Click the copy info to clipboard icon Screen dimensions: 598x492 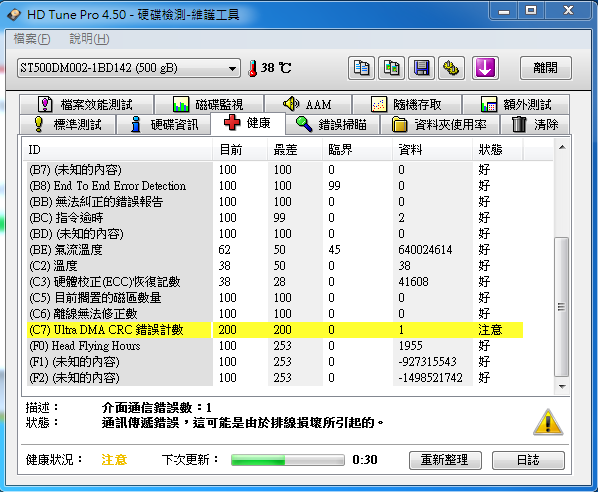[361, 68]
